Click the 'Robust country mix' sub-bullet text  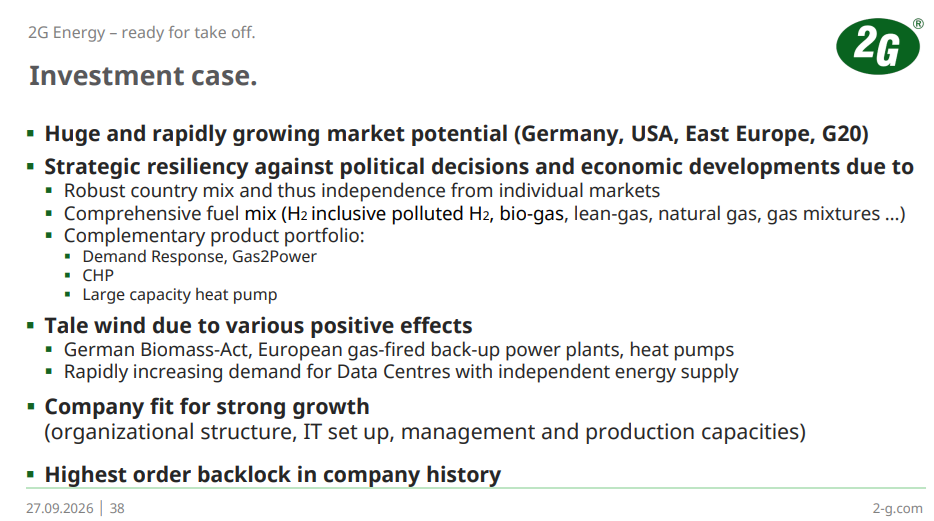tap(362, 191)
